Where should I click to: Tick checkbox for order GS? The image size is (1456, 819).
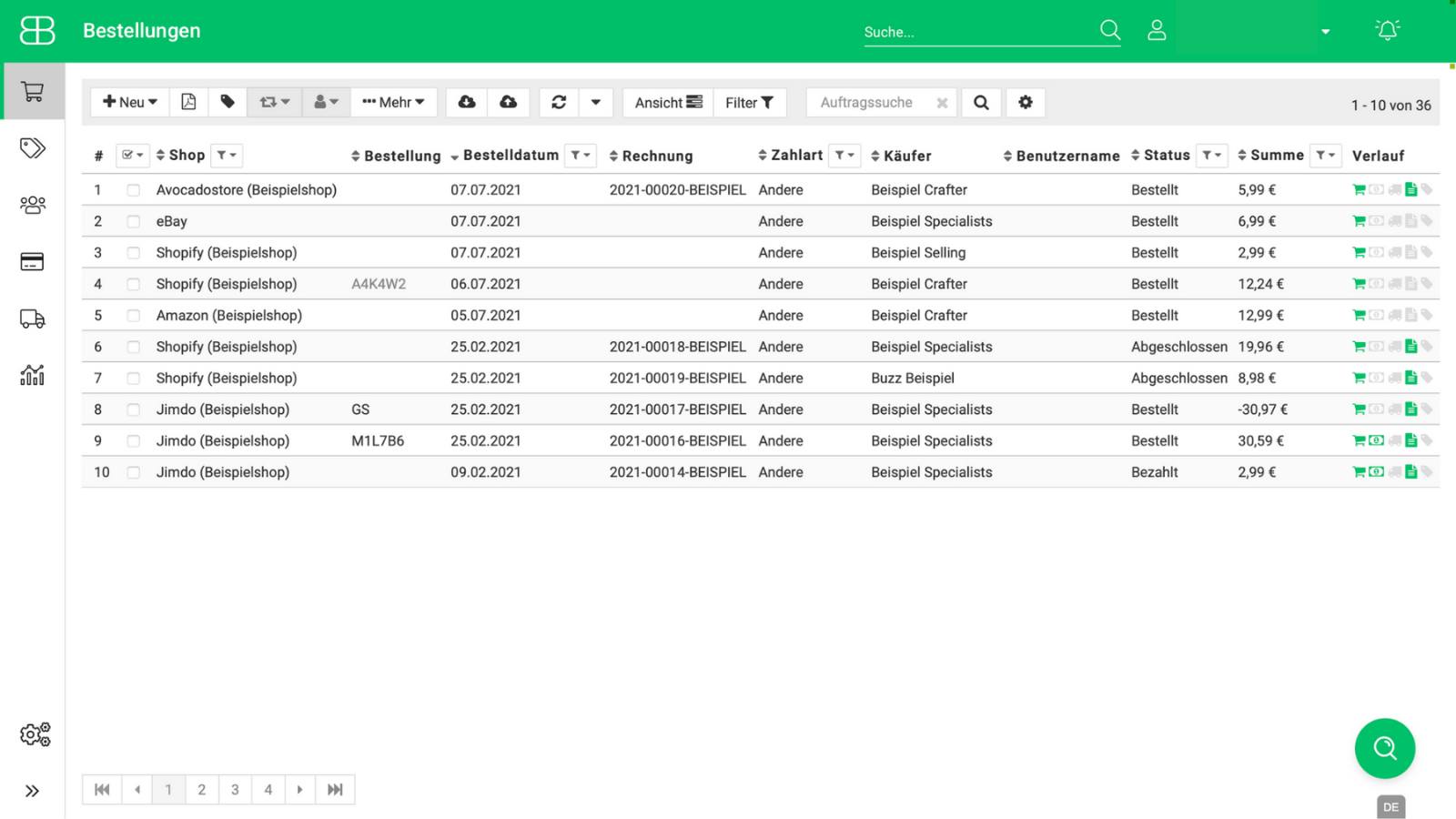coord(134,409)
